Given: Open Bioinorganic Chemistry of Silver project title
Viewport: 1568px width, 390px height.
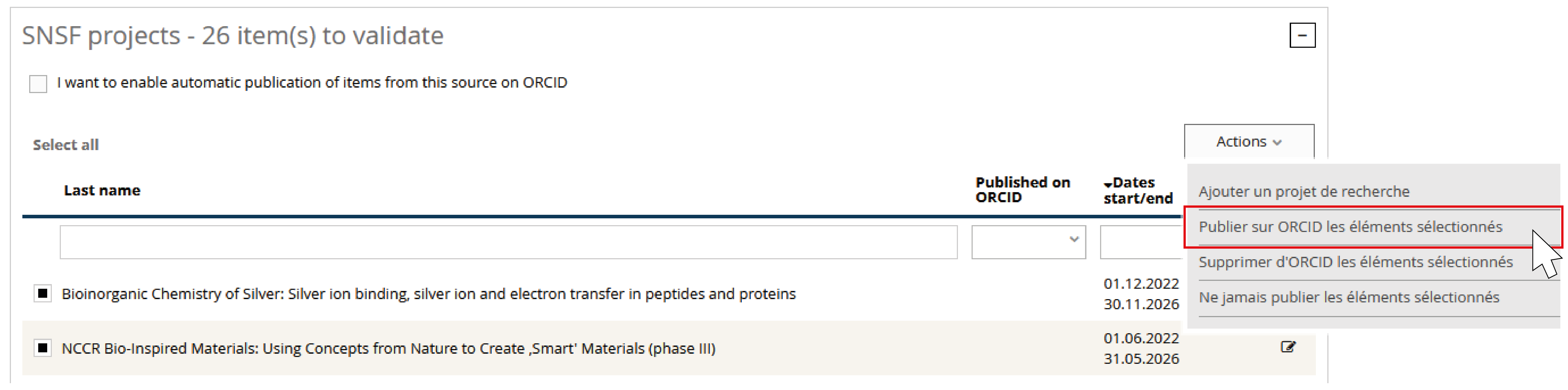Looking at the screenshot, I should (x=429, y=294).
